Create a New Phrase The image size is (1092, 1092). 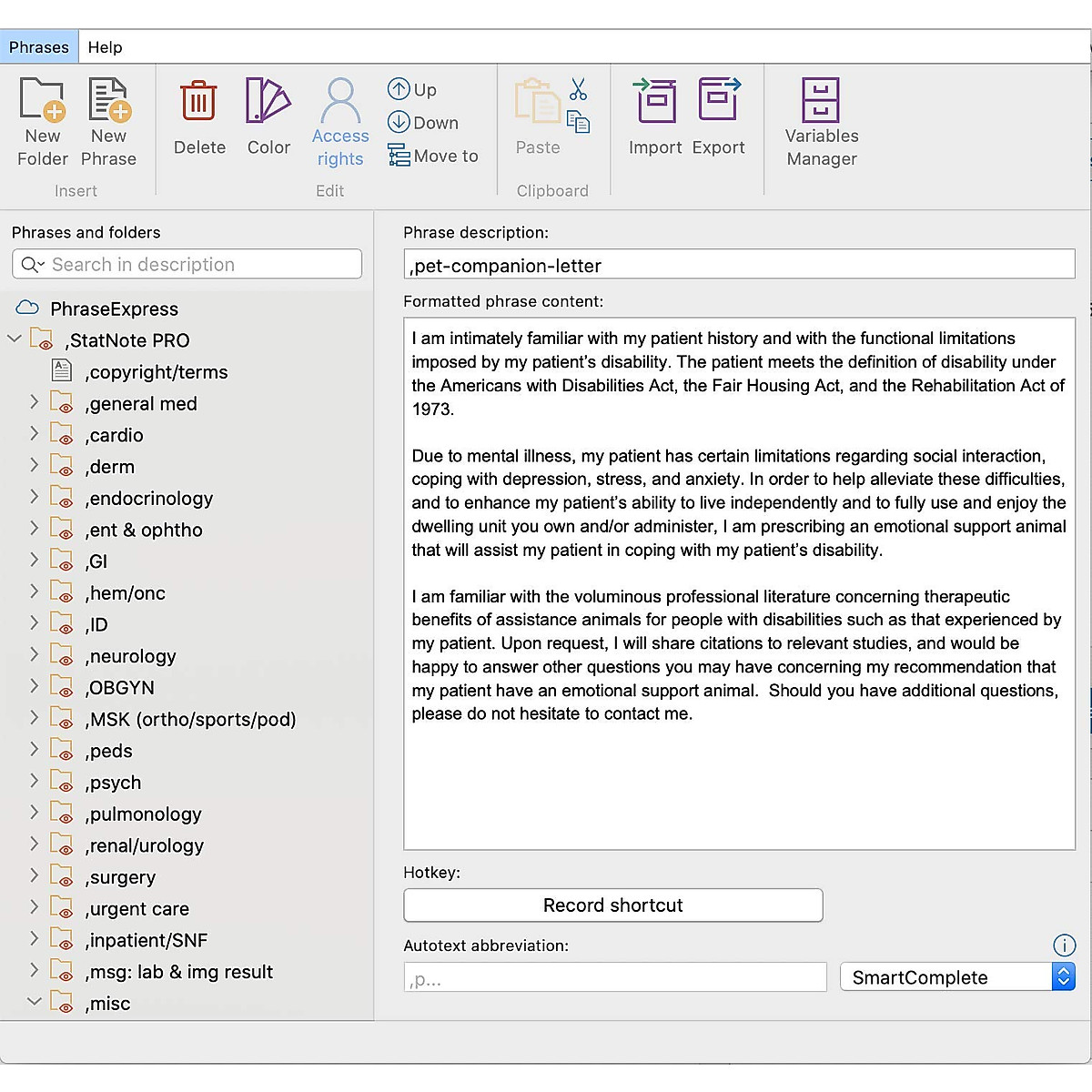point(109,120)
